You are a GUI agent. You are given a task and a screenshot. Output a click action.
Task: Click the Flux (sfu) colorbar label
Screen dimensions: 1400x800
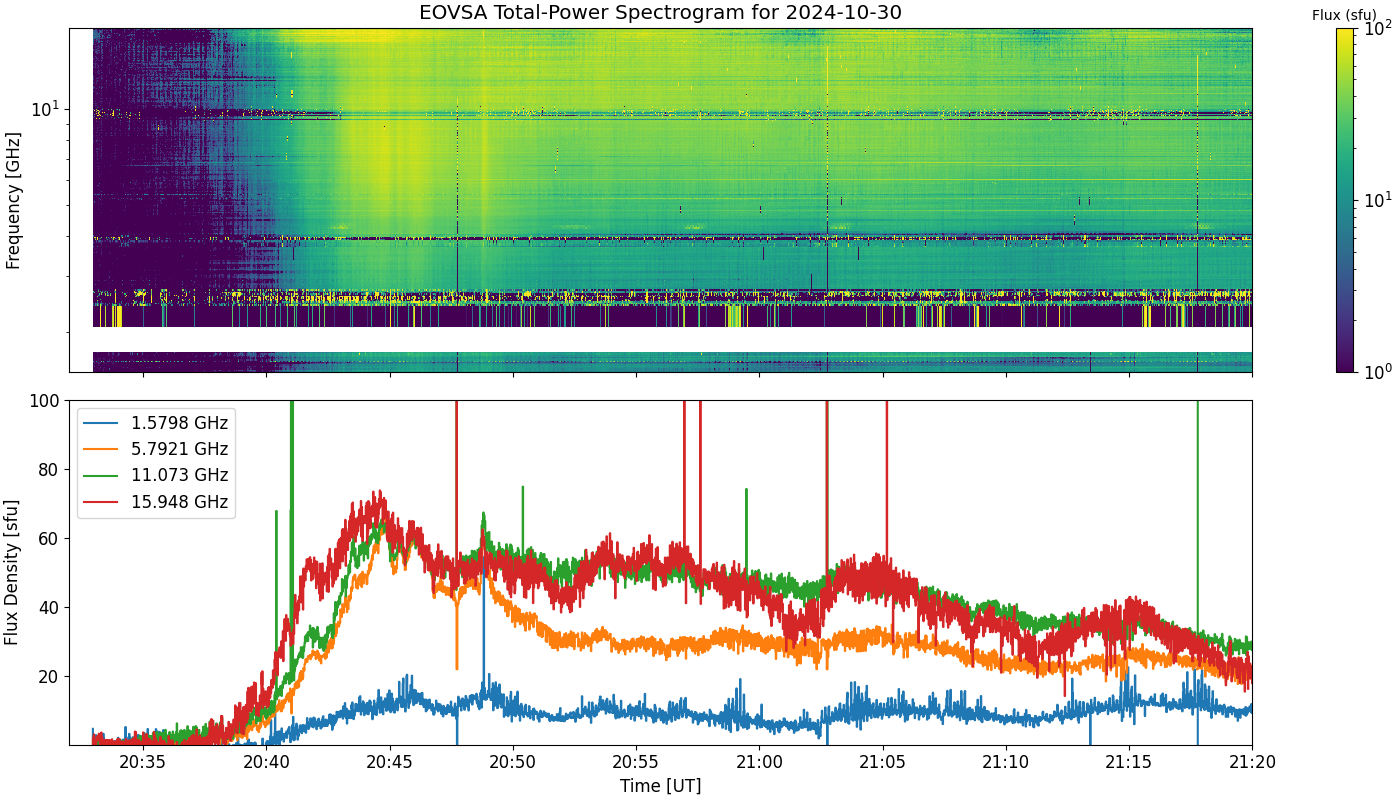(1344, 15)
